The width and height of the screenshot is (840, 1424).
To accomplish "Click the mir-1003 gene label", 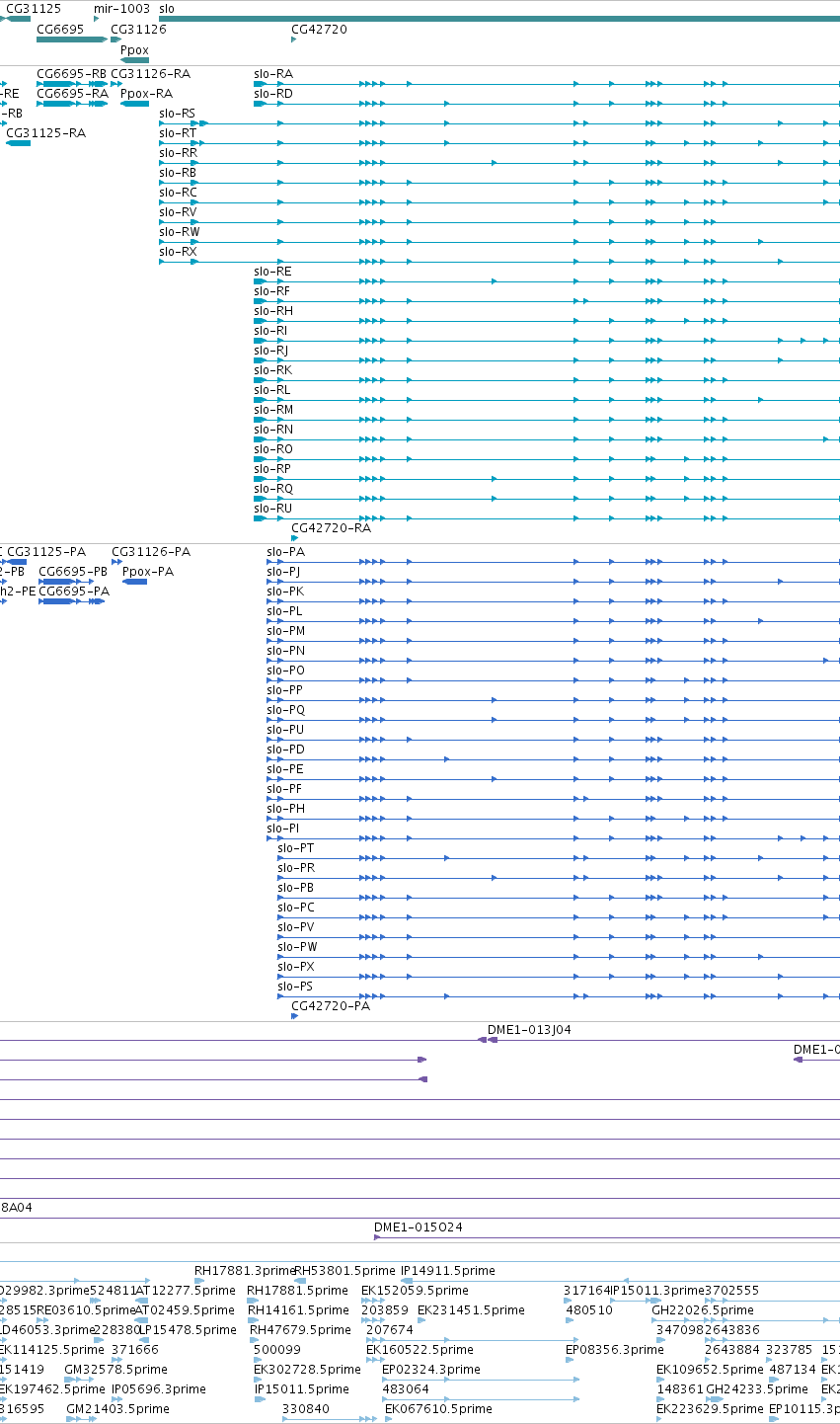I will tap(121, 8).
